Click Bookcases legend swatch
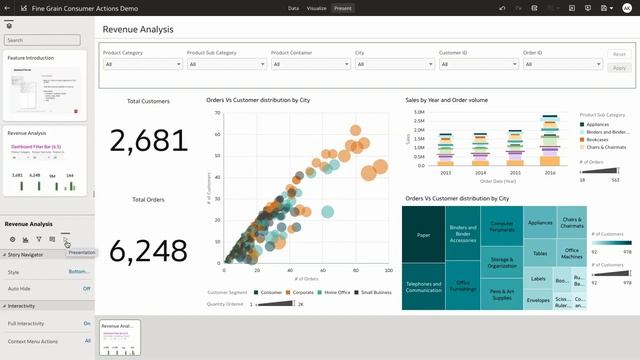The image size is (640, 360). pyautogui.click(x=582, y=140)
